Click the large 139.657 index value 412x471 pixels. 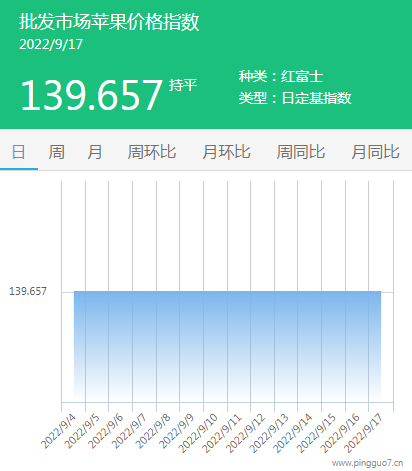tap(91, 95)
